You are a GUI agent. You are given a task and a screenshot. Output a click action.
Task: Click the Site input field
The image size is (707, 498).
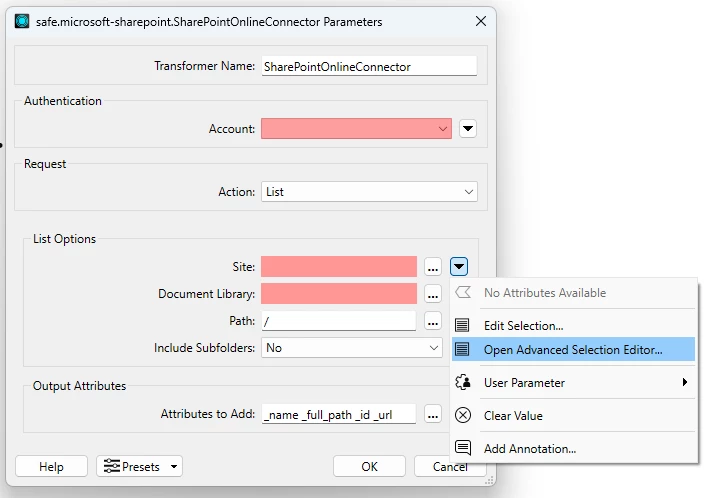339,267
